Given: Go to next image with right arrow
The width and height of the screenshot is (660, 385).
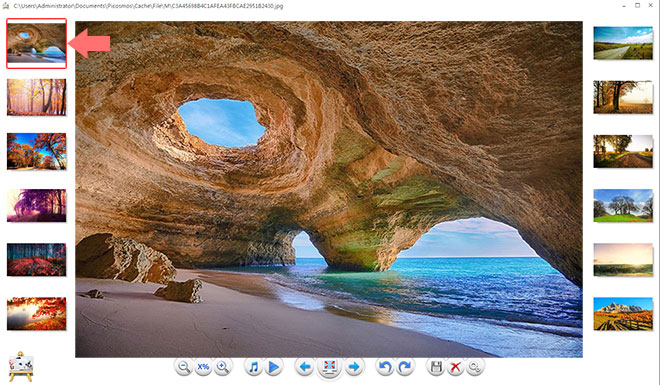Looking at the screenshot, I should tap(354, 367).
